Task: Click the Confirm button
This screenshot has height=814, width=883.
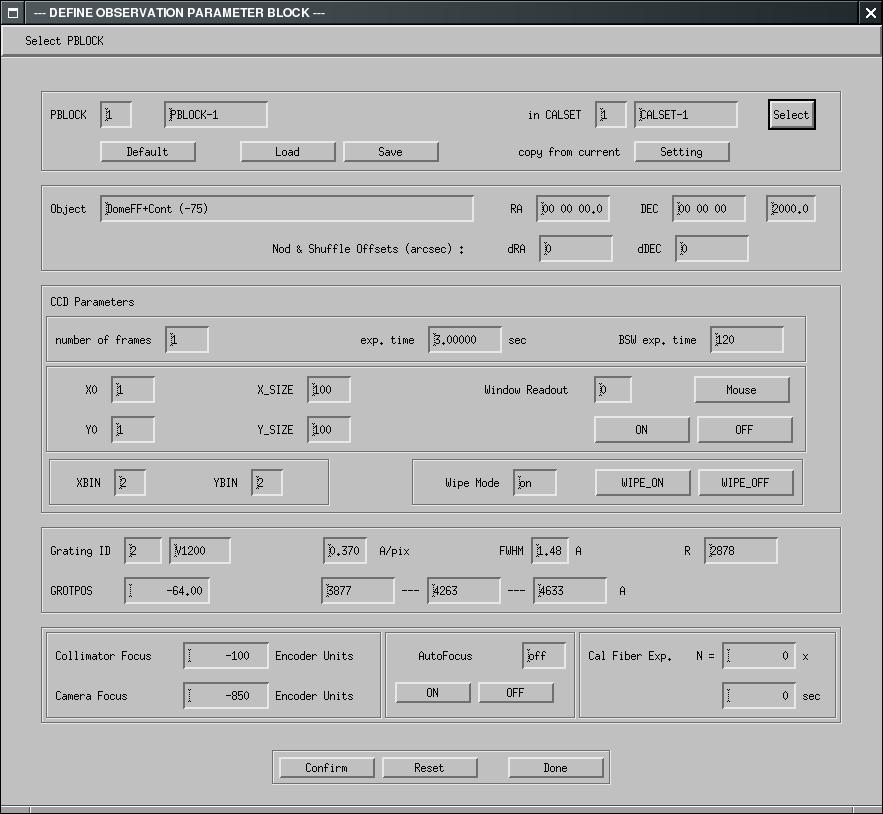Action: point(326,768)
